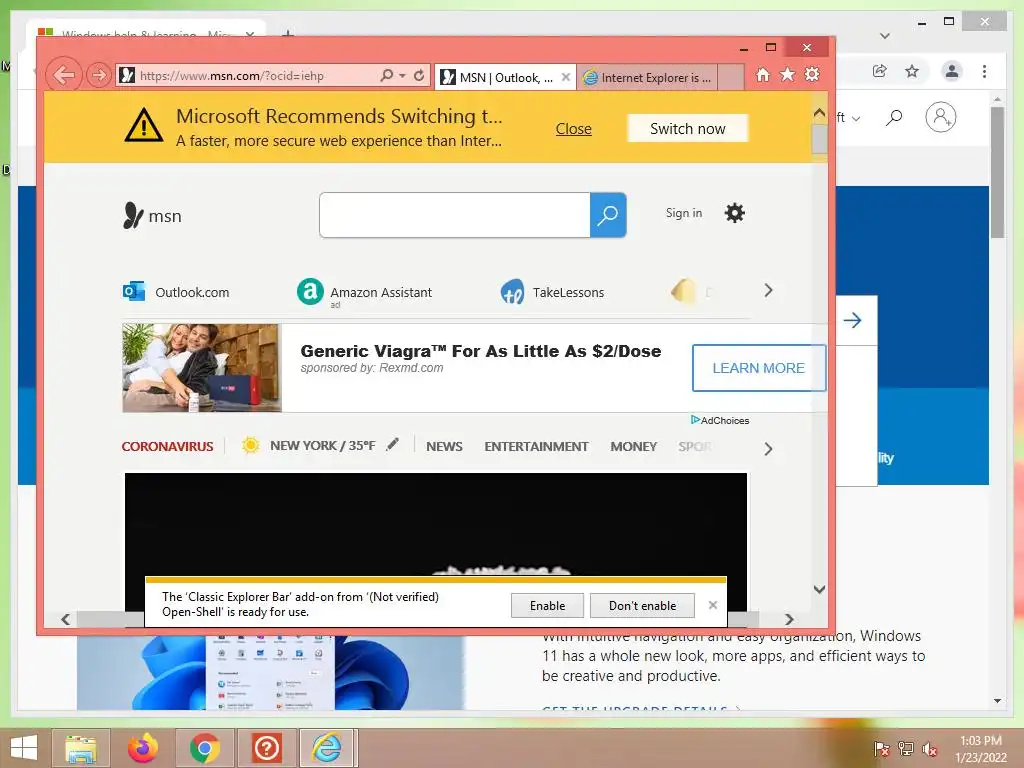The height and width of the screenshot is (768, 1024).
Task: Open the Amazon Assistant shortcut
Action: pos(364,292)
